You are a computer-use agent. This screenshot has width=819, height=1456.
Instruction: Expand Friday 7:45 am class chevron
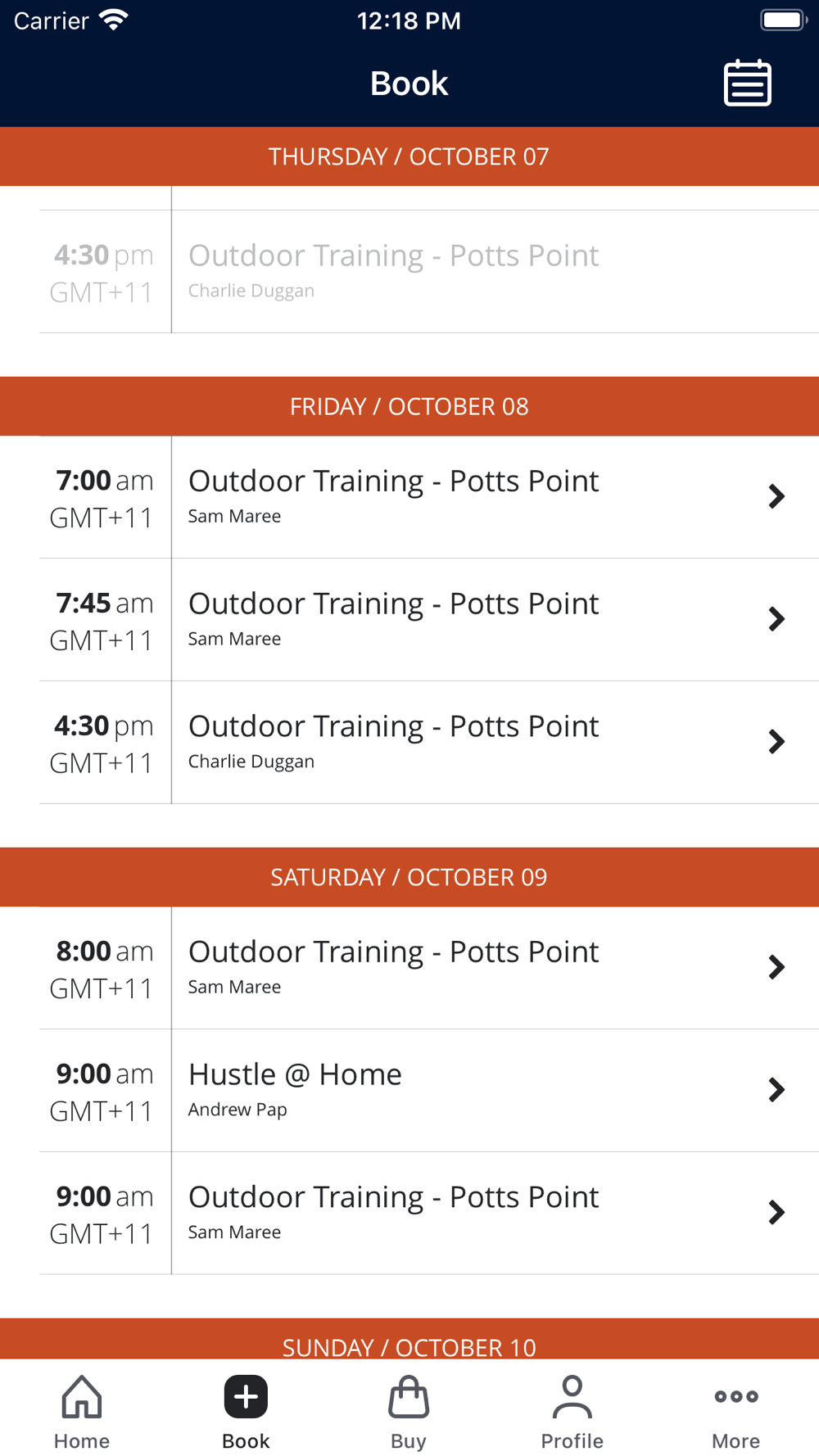[776, 619]
